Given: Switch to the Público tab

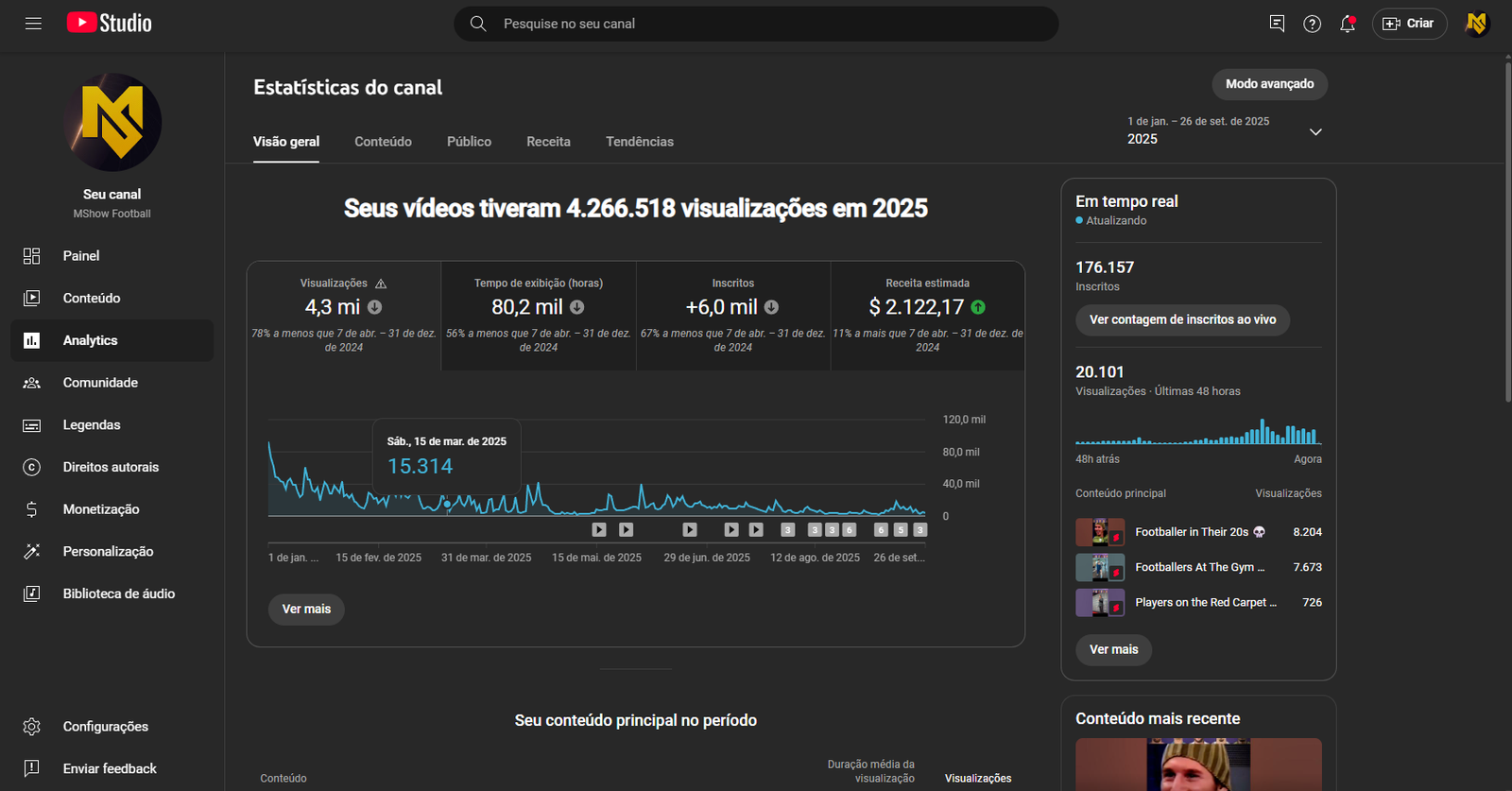Looking at the screenshot, I should [469, 142].
